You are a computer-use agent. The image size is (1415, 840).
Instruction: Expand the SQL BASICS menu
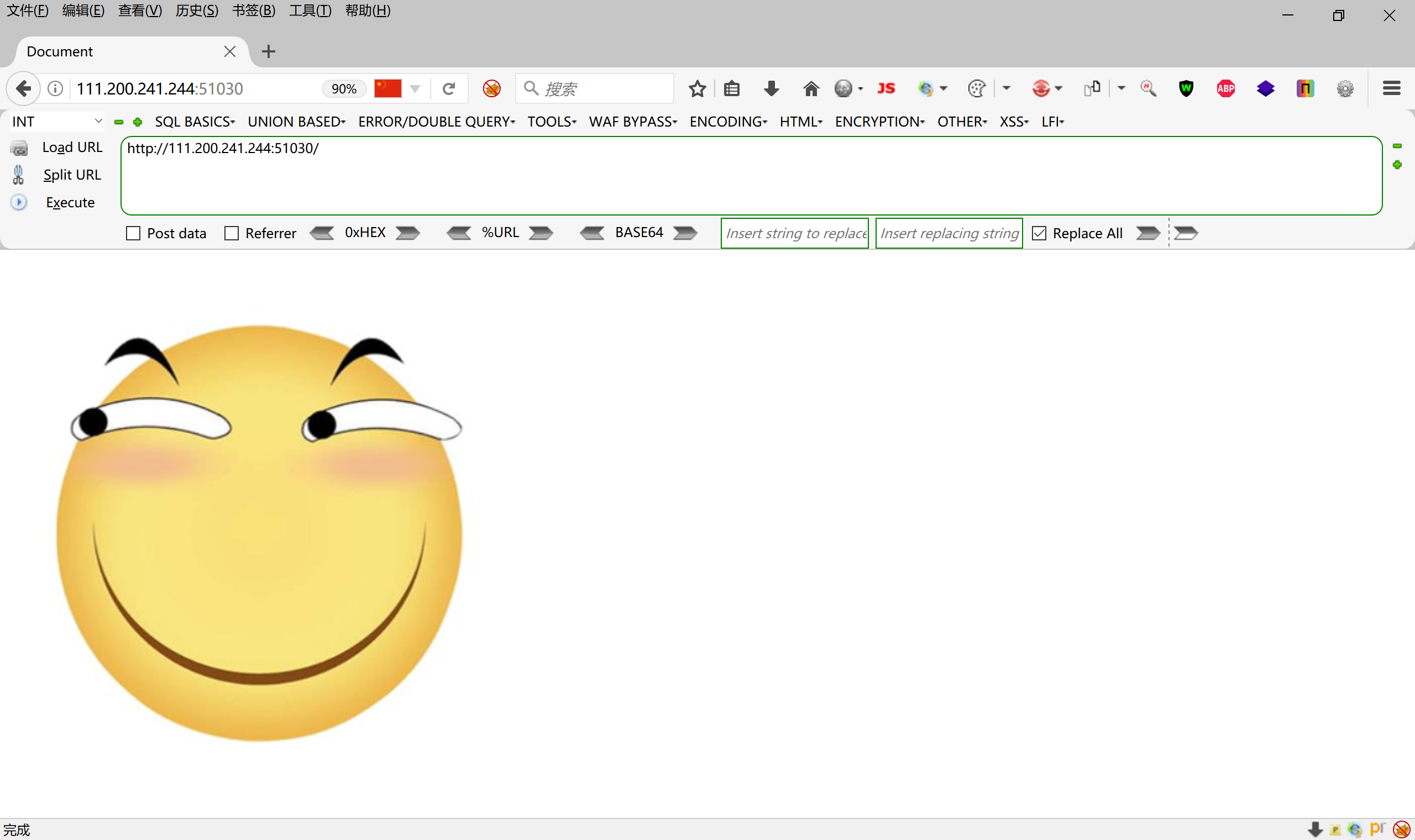click(x=195, y=122)
